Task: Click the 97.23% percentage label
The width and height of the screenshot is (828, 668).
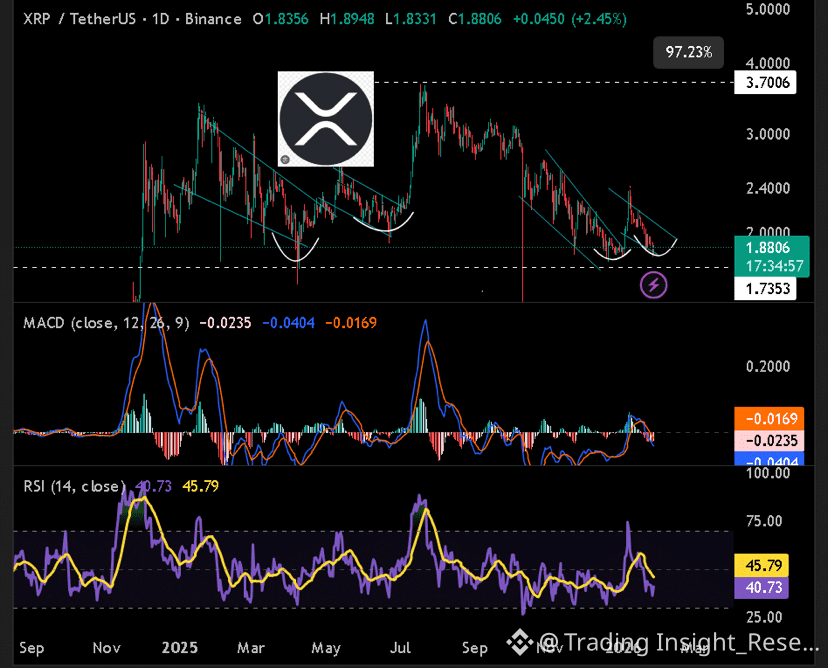Action: coord(687,52)
